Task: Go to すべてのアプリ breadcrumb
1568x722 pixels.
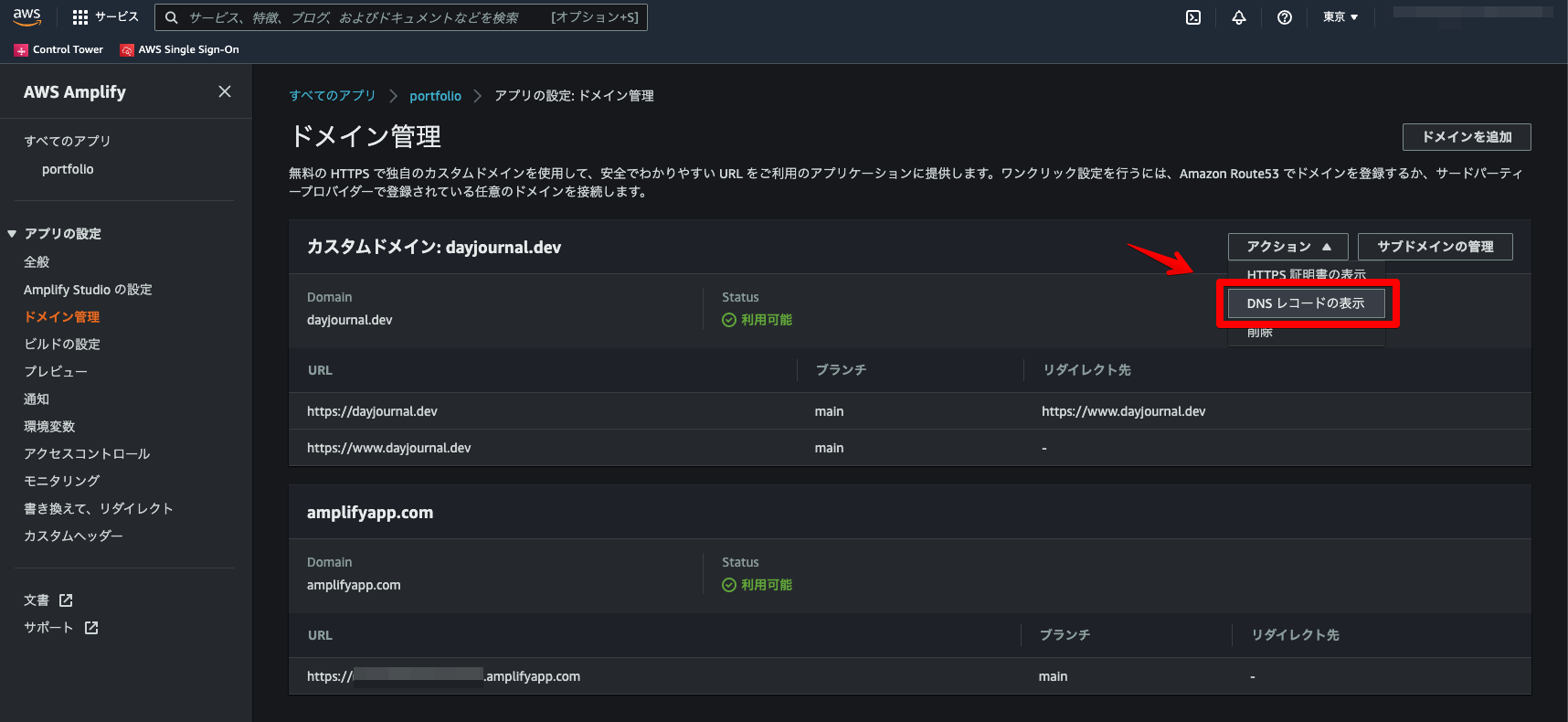Action: tap(333, 96)
